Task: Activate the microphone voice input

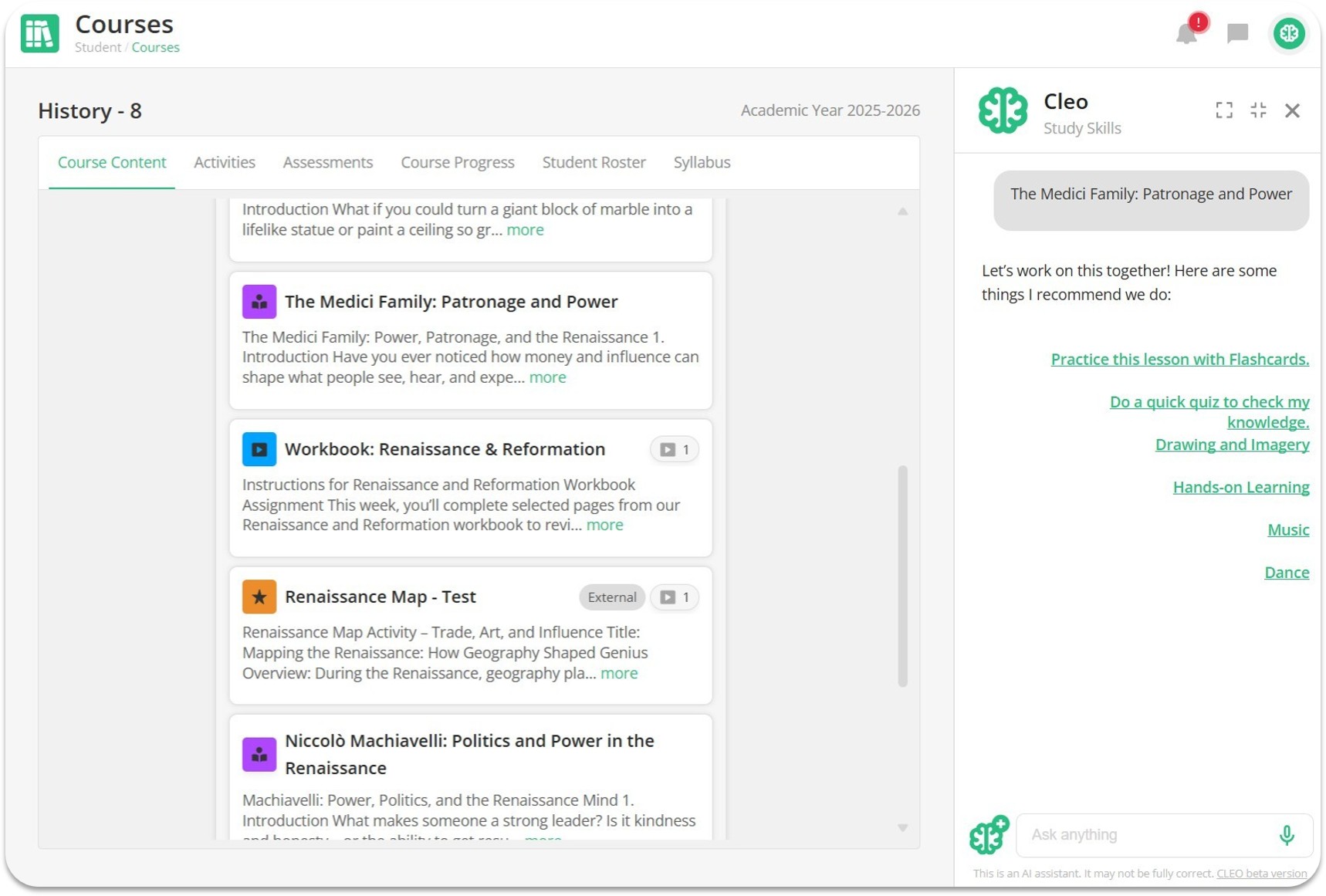Action: coord(1286,835)
